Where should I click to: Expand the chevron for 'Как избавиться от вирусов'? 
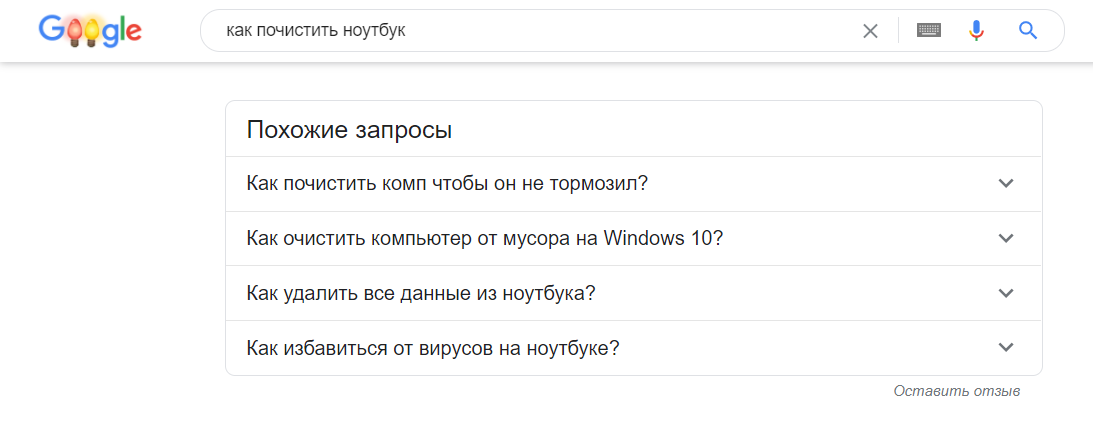[x=1006, y=348]
